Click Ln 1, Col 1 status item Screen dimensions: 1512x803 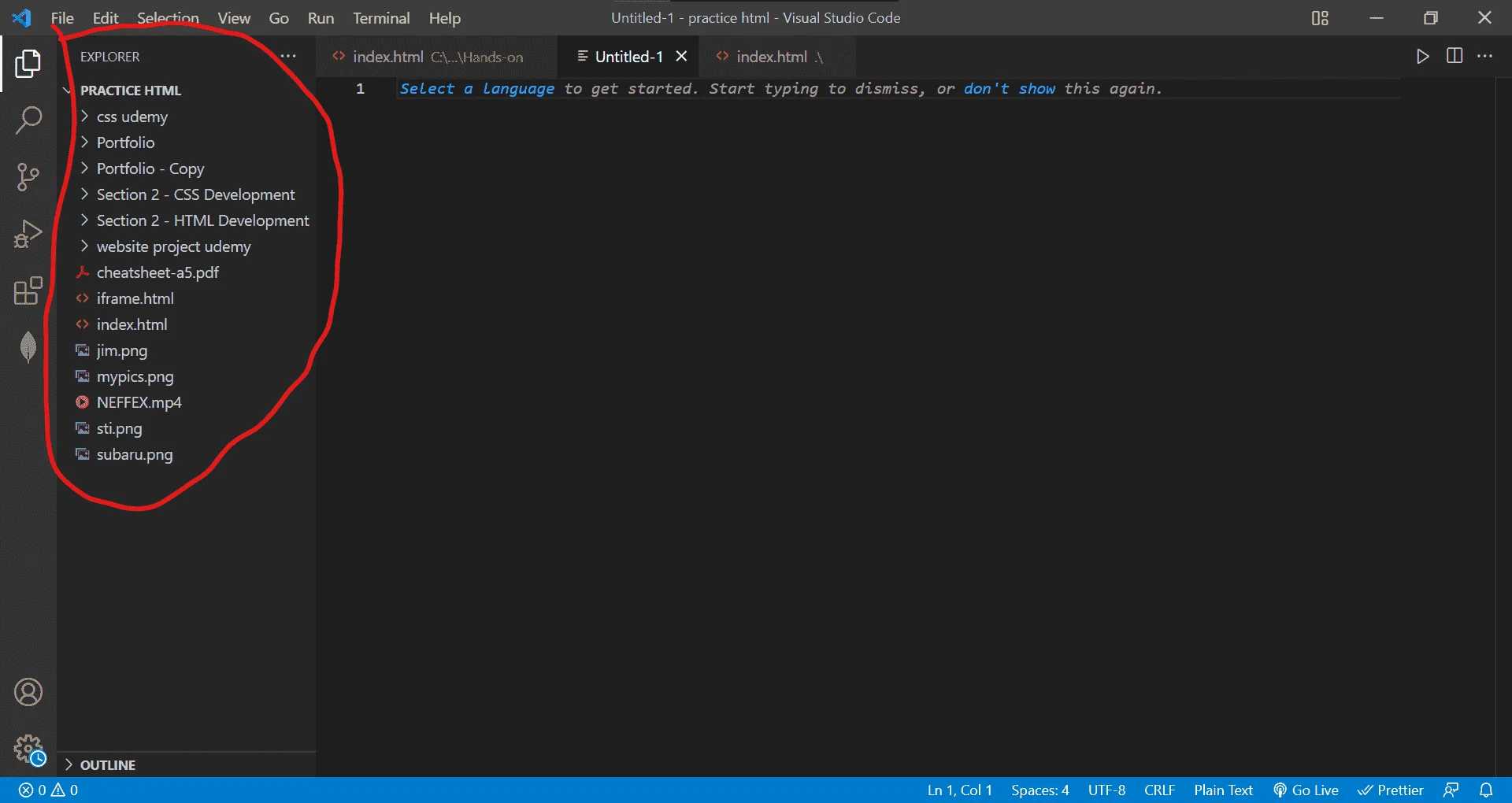click(x=959, y=790)
